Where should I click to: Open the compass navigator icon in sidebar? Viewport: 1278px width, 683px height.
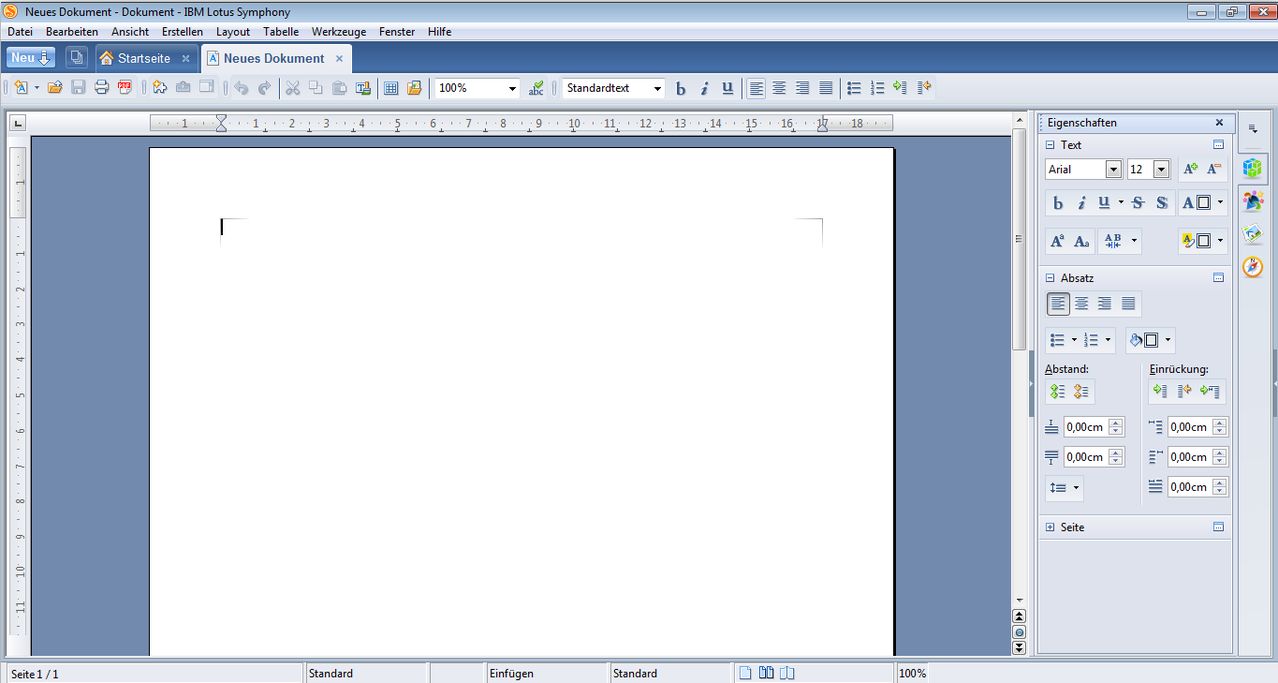tap(1252, 267)
